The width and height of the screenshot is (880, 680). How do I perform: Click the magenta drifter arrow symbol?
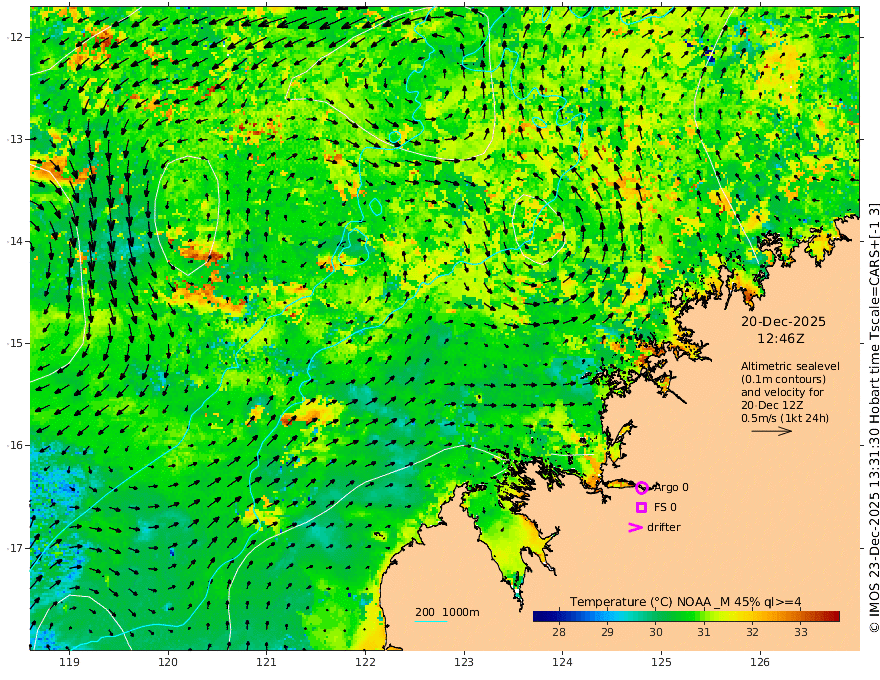(635, 527)
